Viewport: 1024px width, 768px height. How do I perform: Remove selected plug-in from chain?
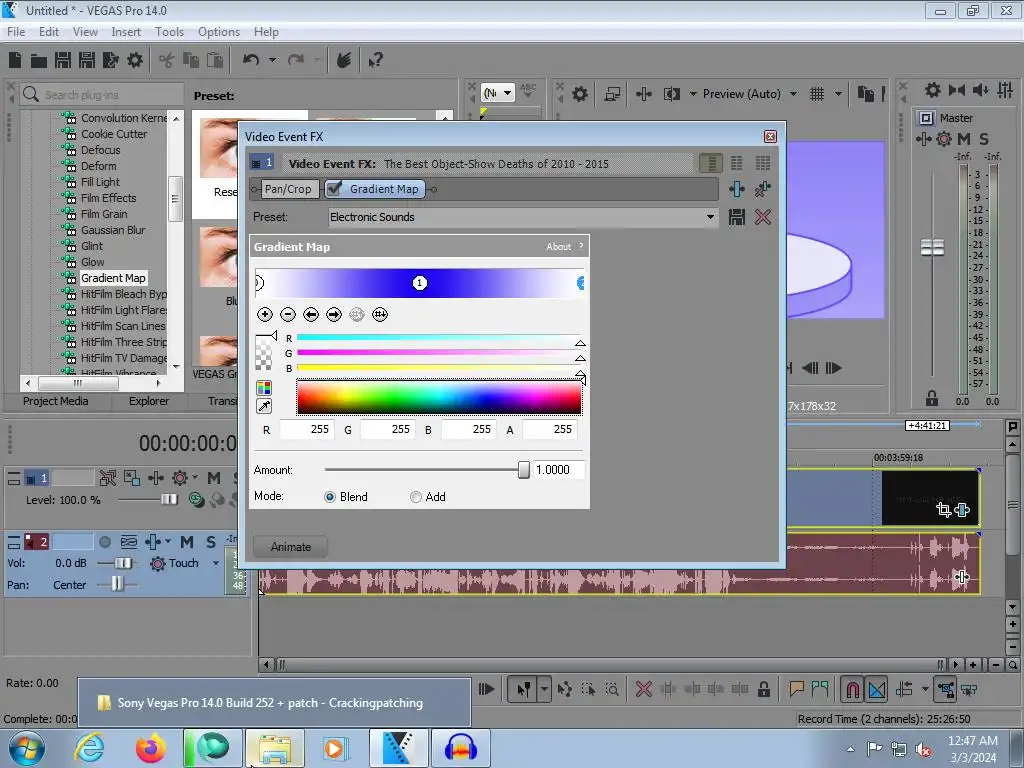coord(762,189)
